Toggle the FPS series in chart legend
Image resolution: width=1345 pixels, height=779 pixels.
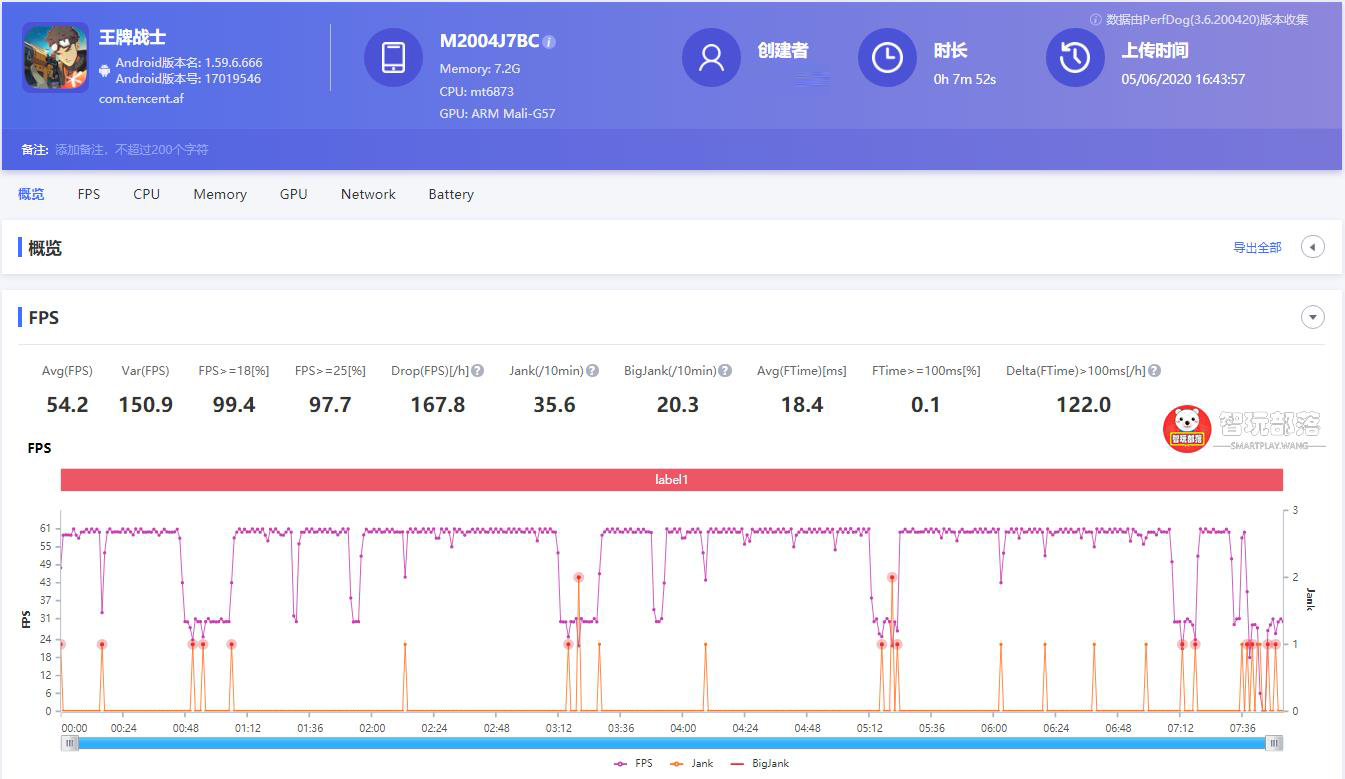coord(633,763)
